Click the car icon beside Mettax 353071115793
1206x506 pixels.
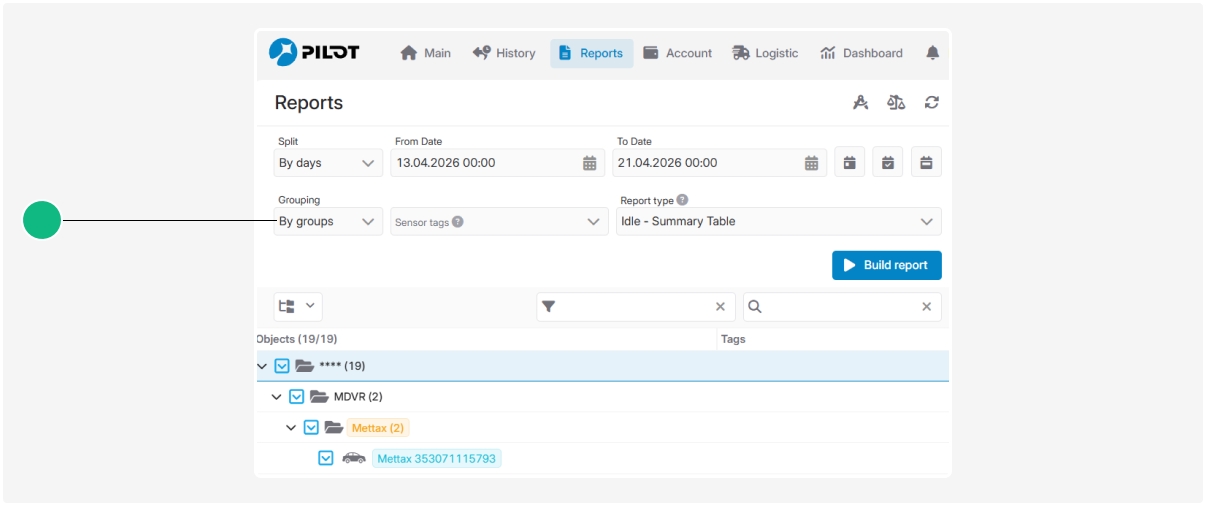point(353,458)
